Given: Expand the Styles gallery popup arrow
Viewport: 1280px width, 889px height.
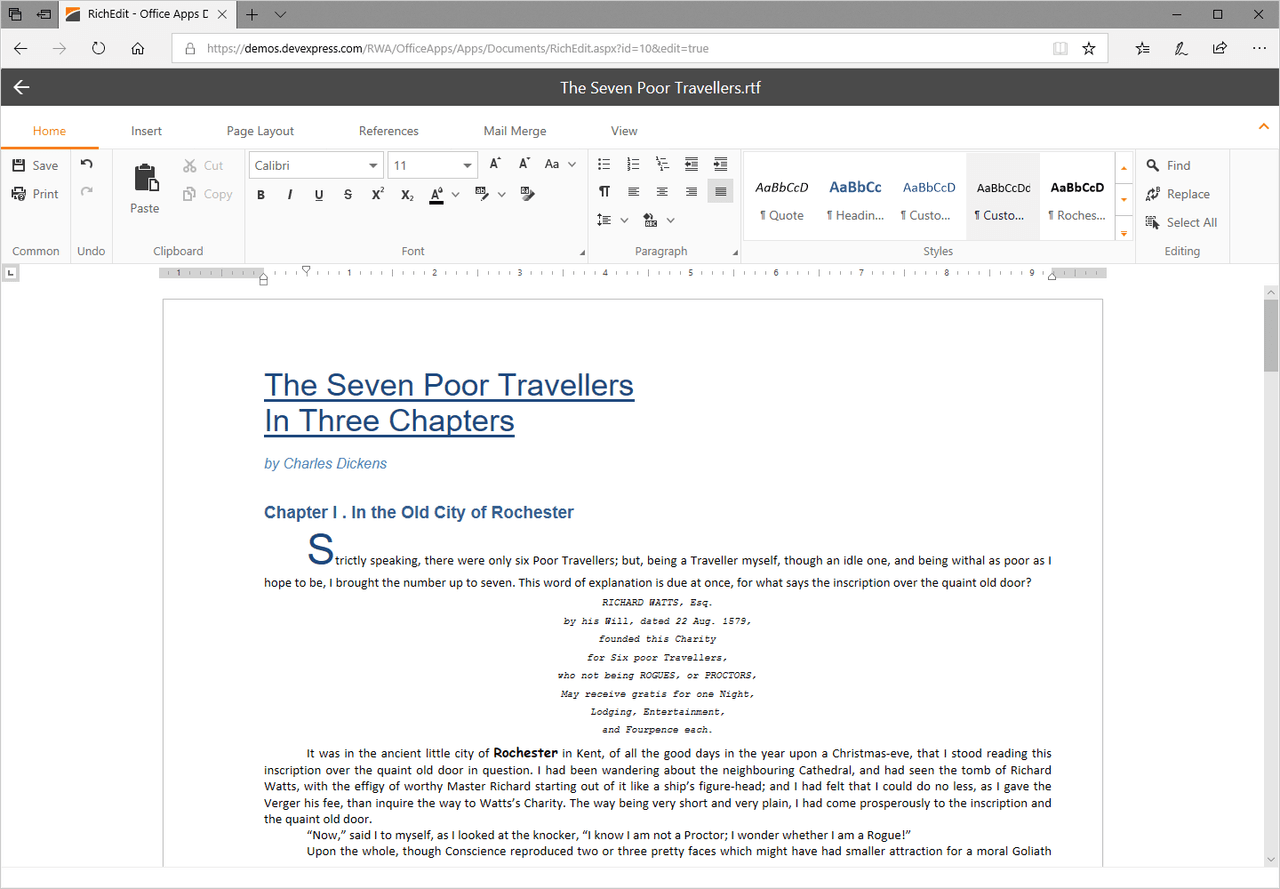Looking at the screenshot, I should 1124,232.
